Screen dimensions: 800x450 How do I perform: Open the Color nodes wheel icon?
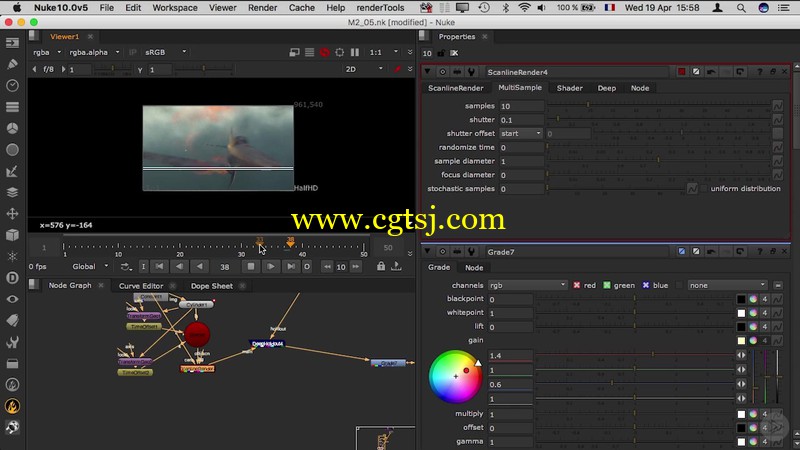click(12, 129)
